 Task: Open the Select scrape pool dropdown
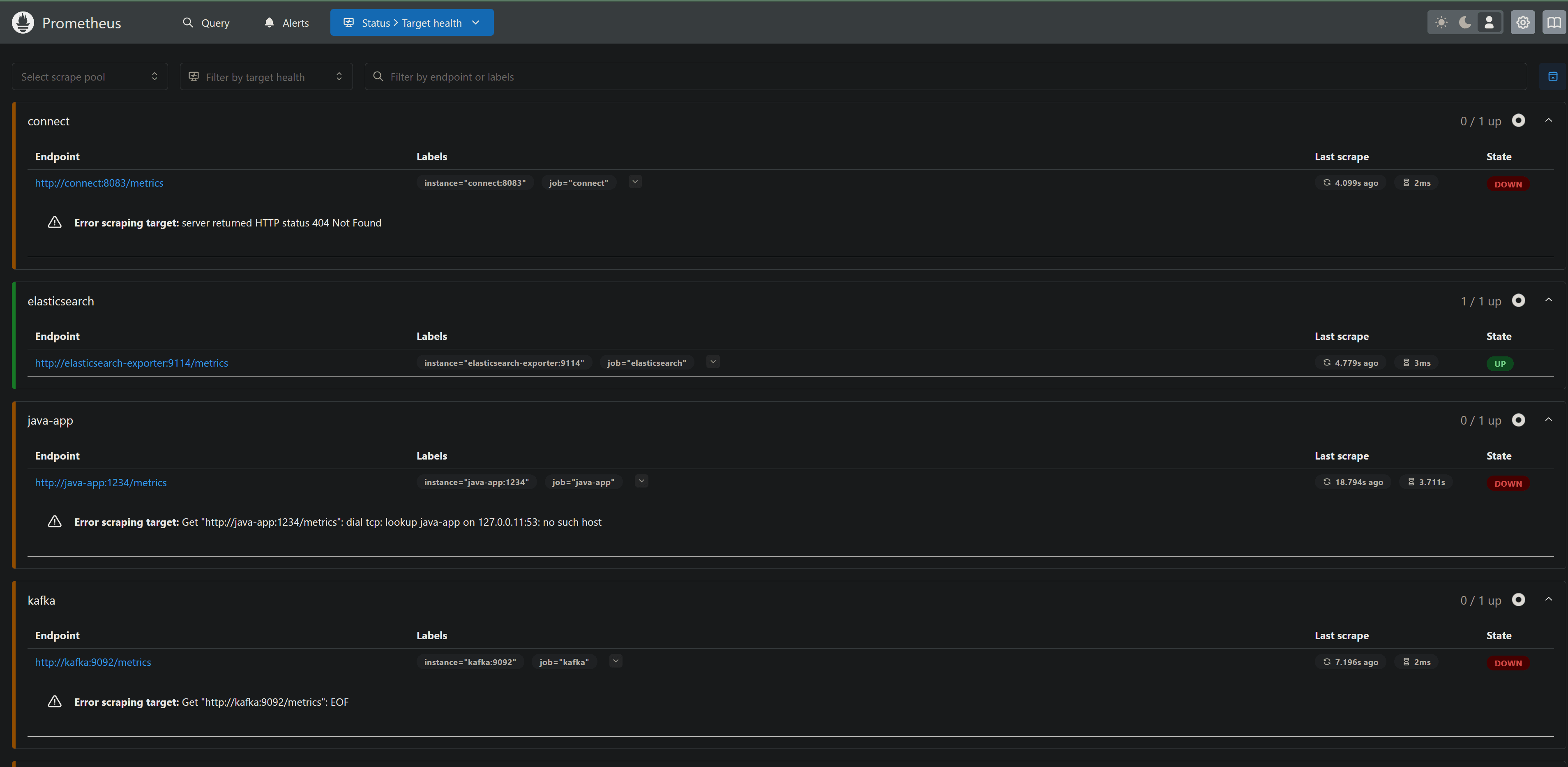90,76
